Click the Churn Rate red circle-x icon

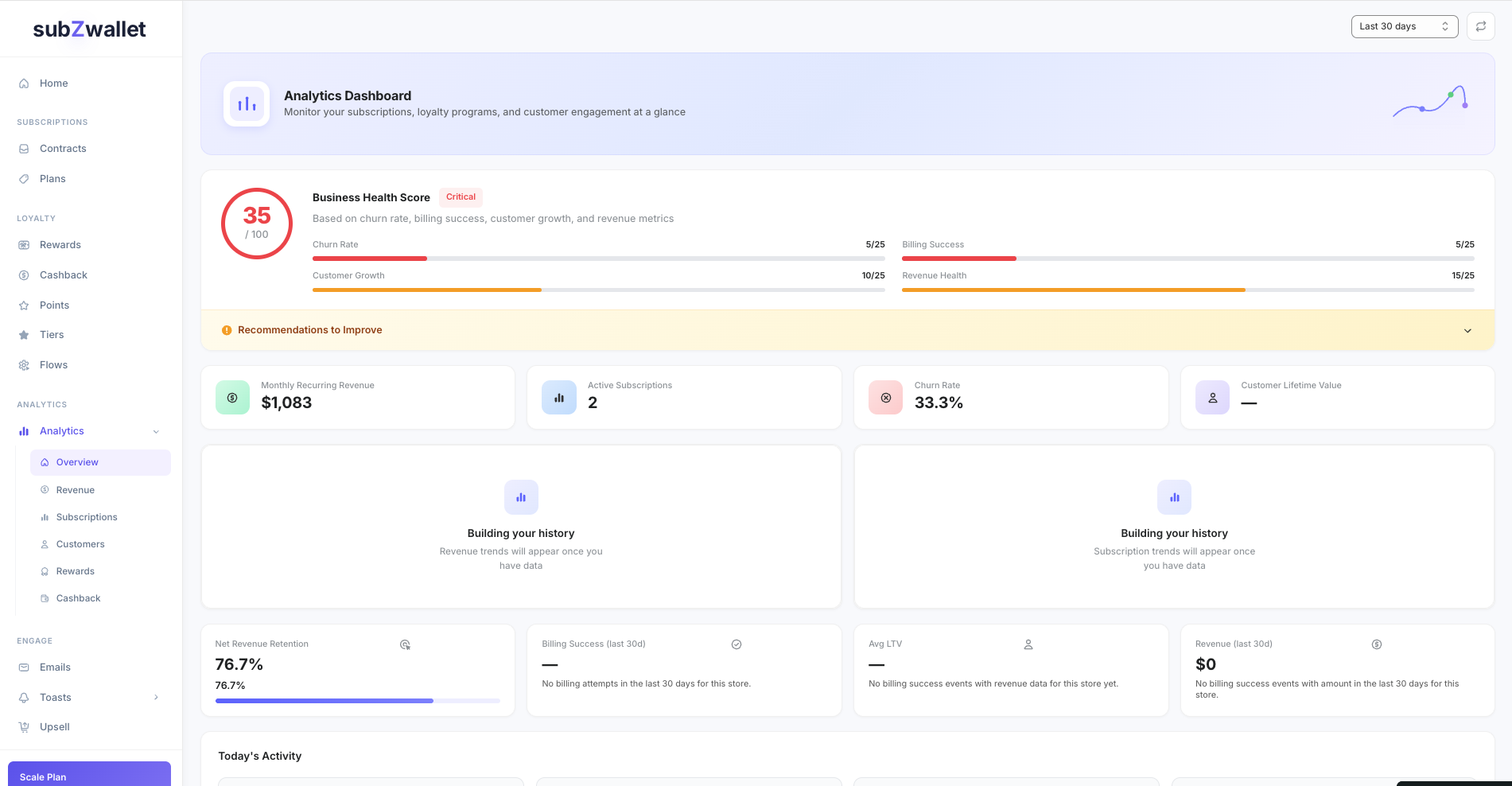[886, 398]
